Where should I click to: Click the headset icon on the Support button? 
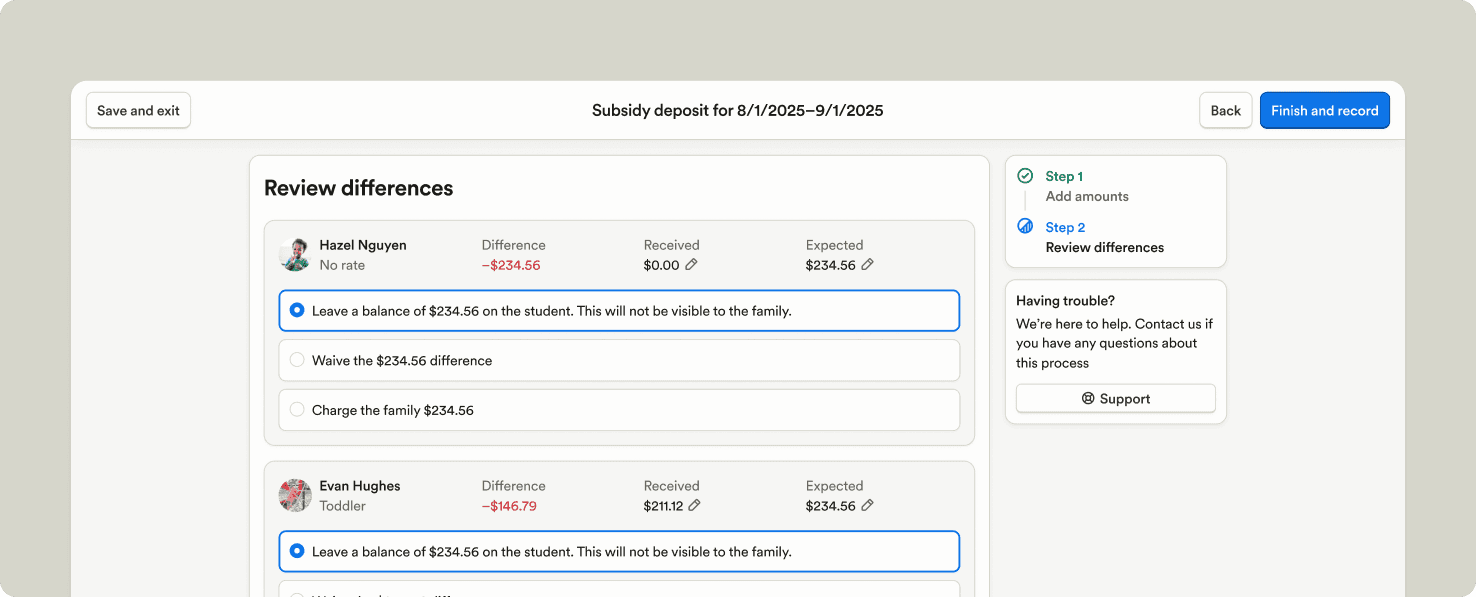(1088, 398)
